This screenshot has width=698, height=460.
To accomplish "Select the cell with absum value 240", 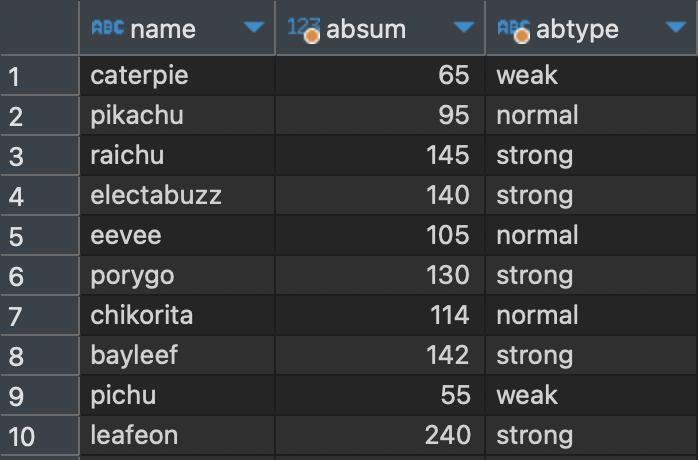I will point(380,436).
